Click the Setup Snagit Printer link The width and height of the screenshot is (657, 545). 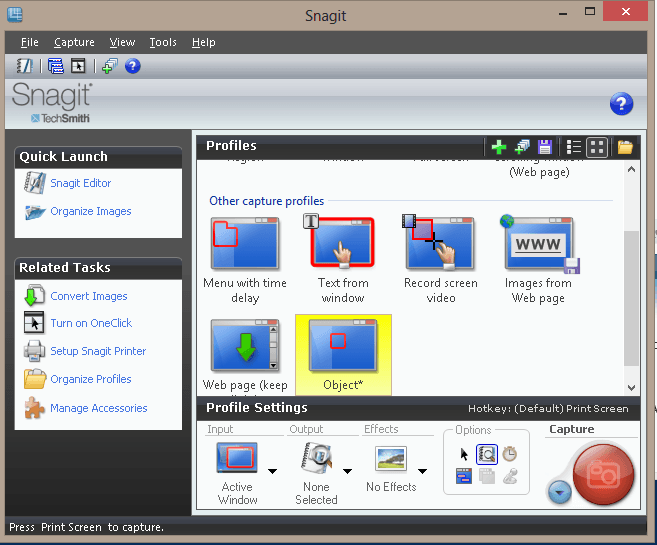98,351
